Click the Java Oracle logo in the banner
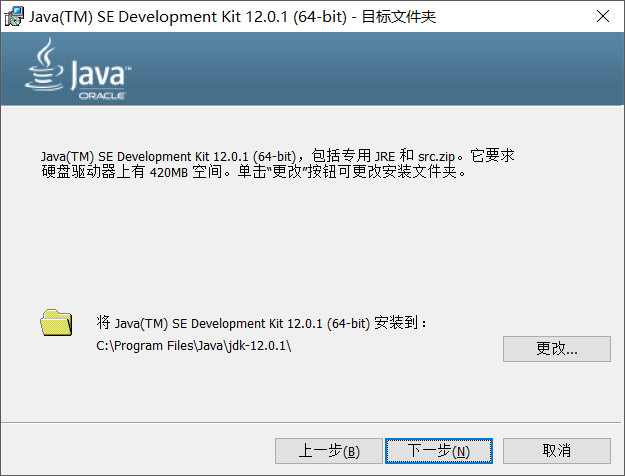The height and width of the screenshot is (476, 625). [x=78, y=69]
